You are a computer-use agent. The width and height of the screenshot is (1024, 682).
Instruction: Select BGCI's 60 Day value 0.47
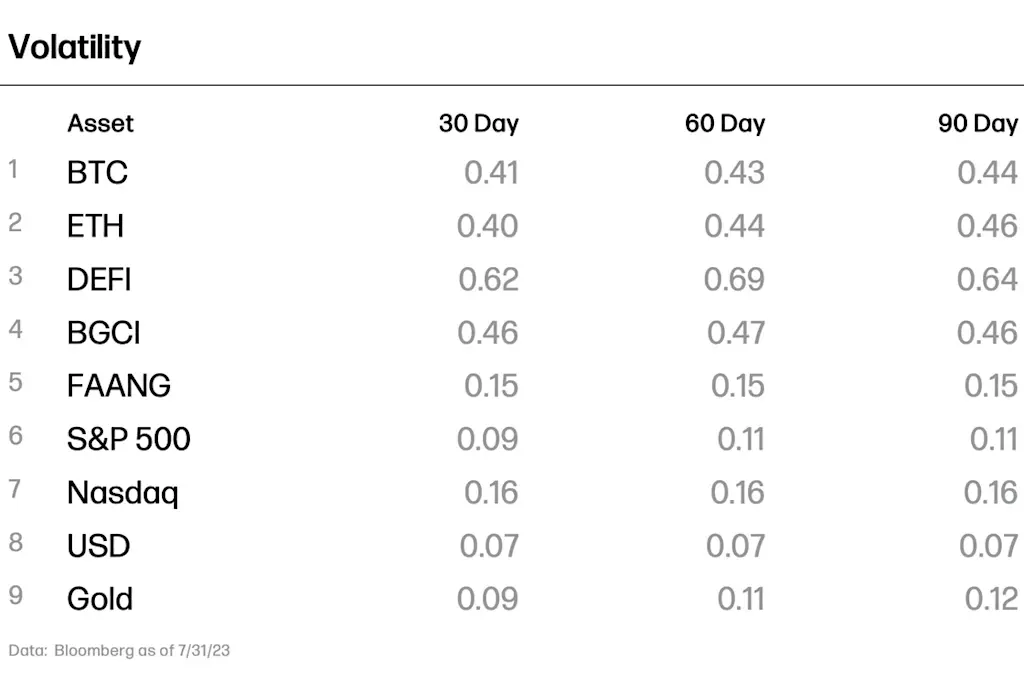pos(736,333)
